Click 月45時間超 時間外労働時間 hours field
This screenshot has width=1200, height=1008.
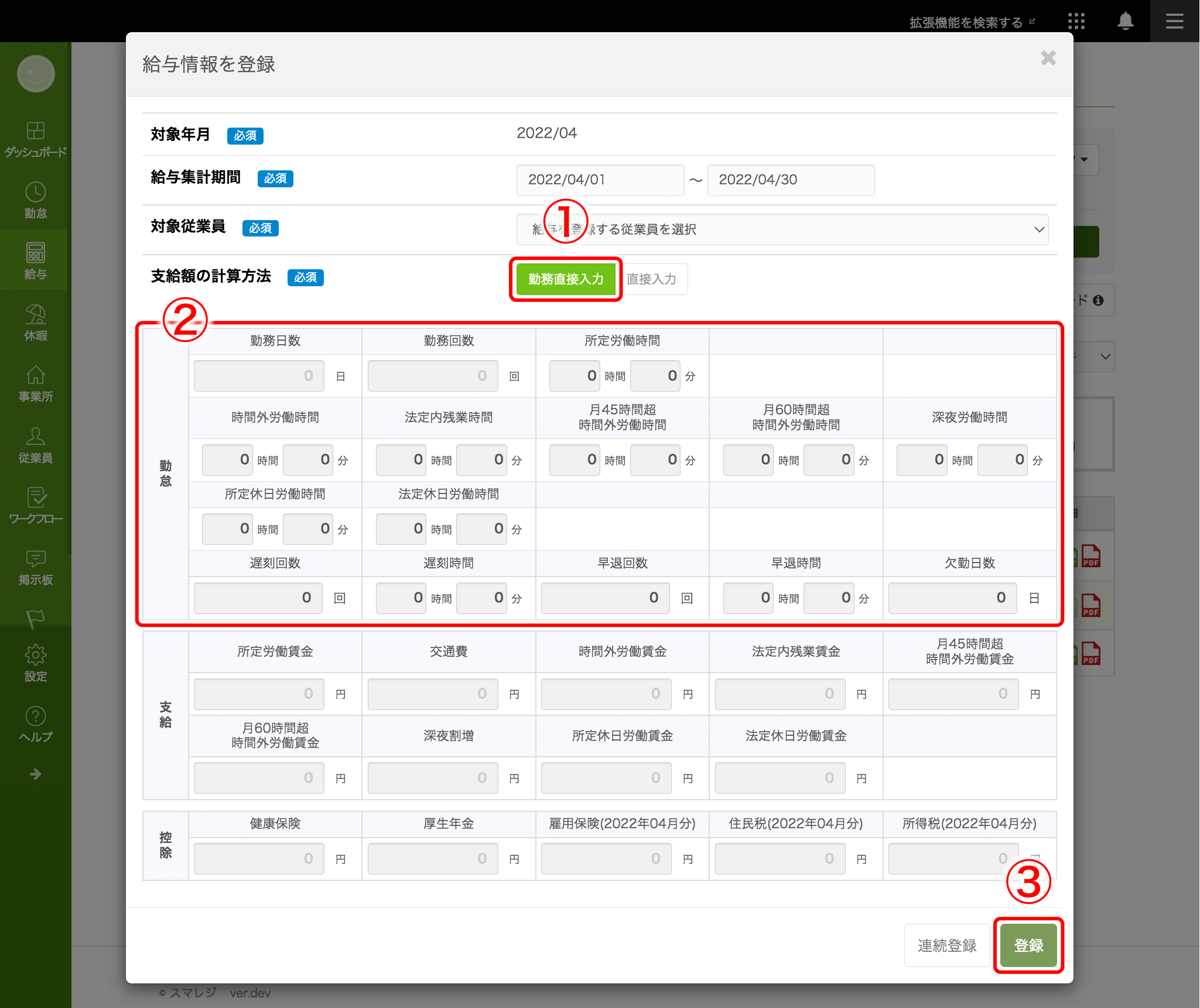575,460
